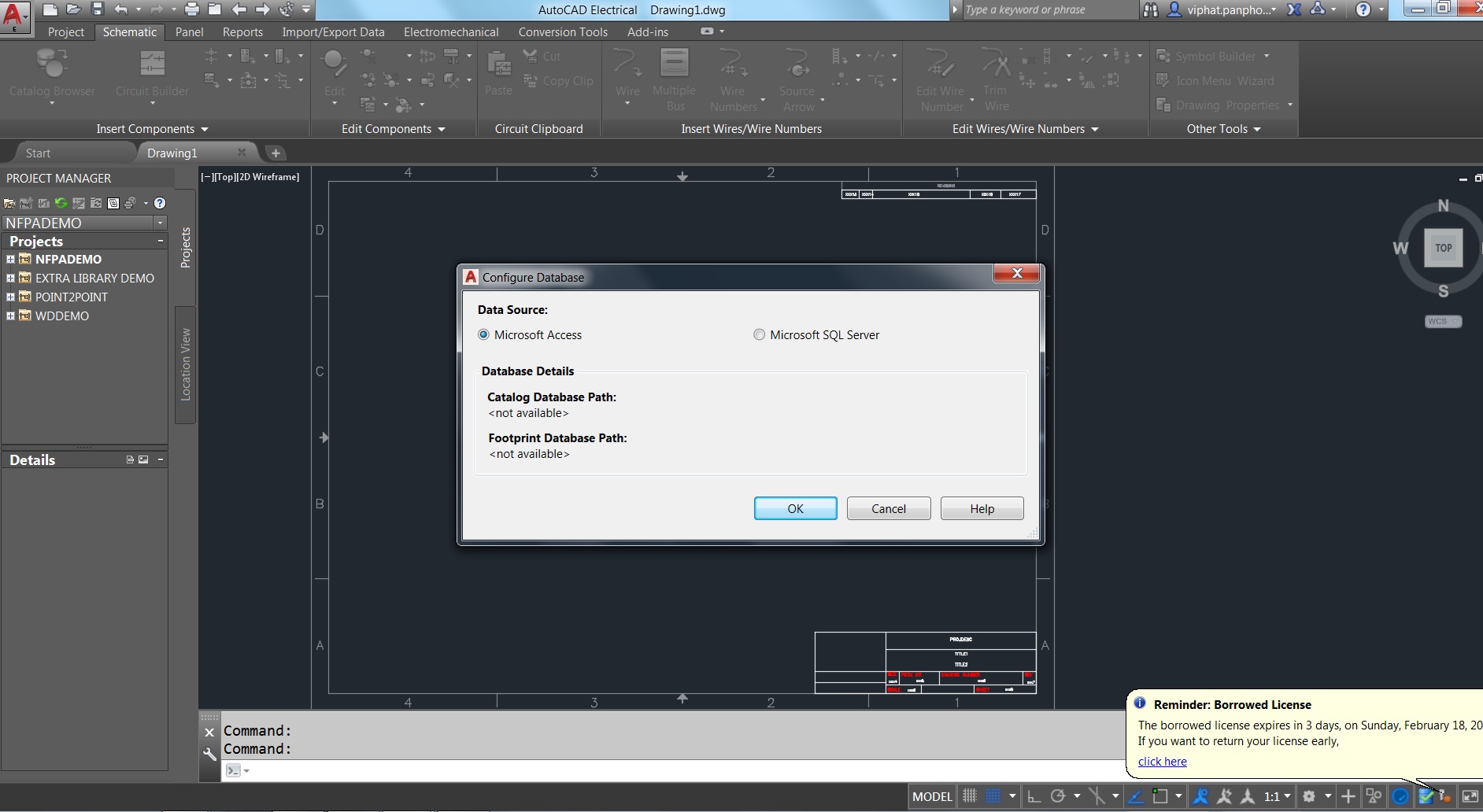Select the Microsoft SQL Server data source

[x=760, y=334]
